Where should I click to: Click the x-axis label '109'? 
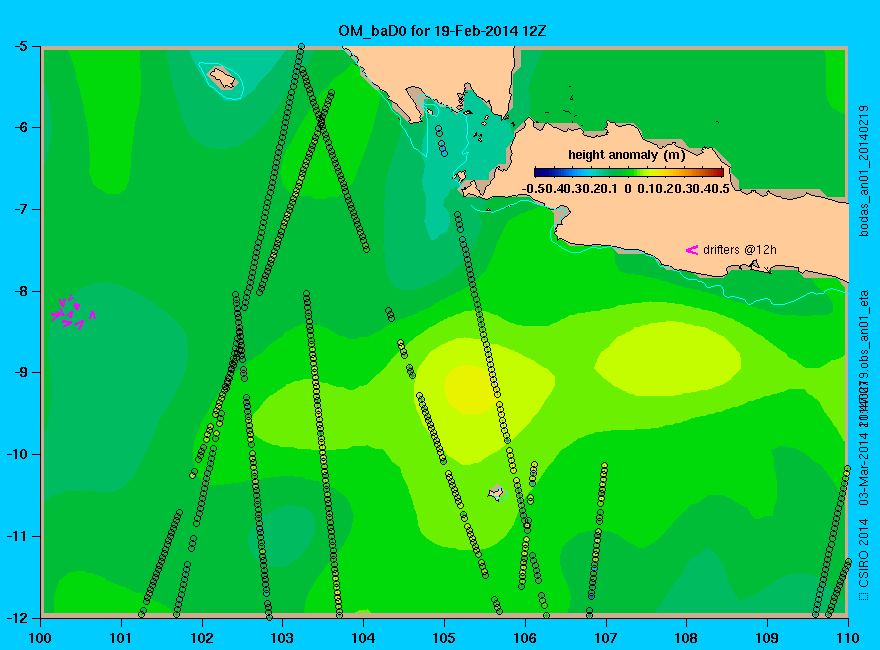pos(767,638)
